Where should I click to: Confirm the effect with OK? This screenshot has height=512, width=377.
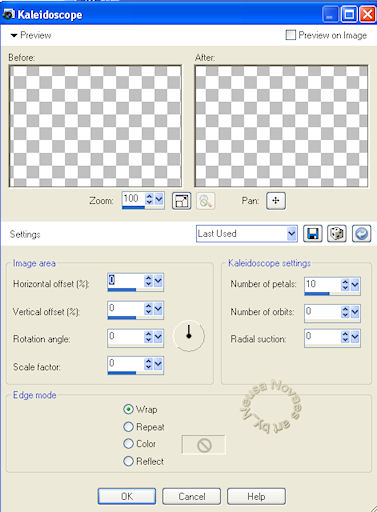[127, 496]
